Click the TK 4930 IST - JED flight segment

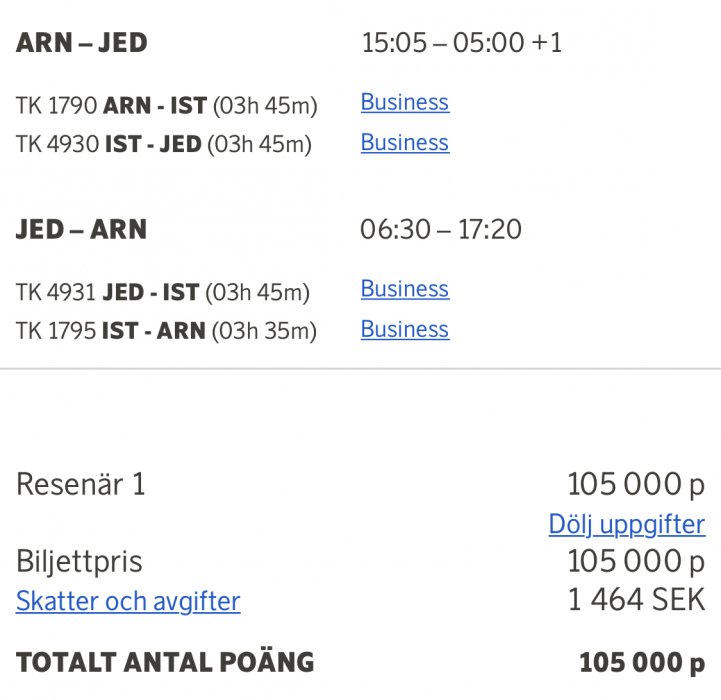(164, 144)
